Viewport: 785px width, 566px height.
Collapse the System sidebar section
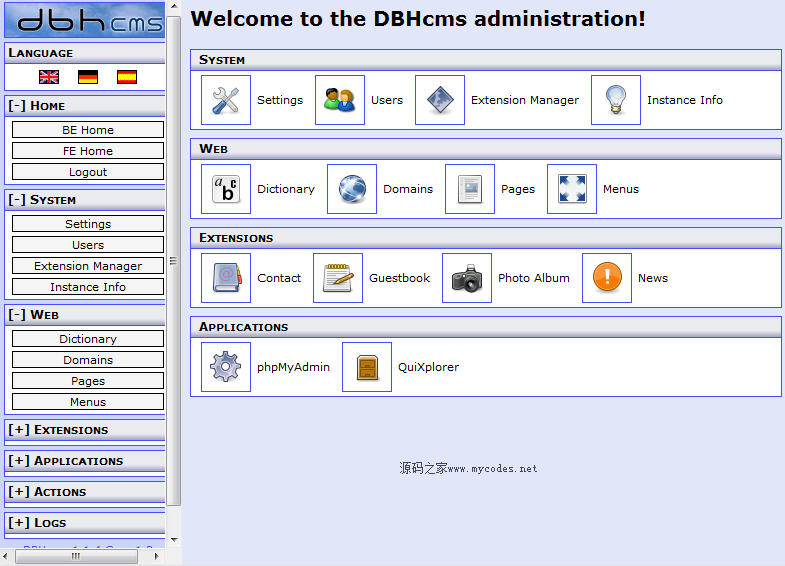(17, 200)
